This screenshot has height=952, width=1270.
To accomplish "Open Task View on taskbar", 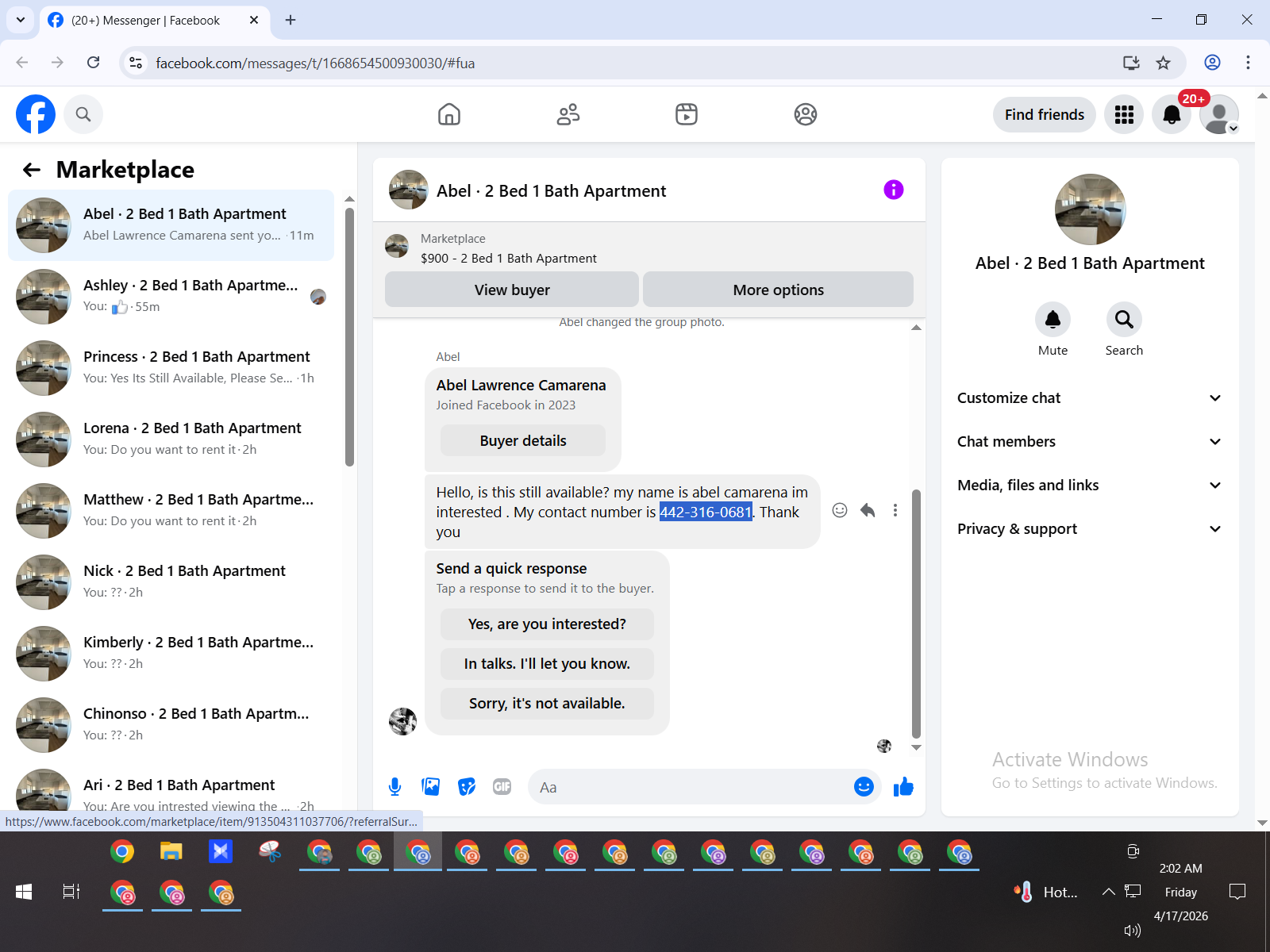I will tap(71, 892).
